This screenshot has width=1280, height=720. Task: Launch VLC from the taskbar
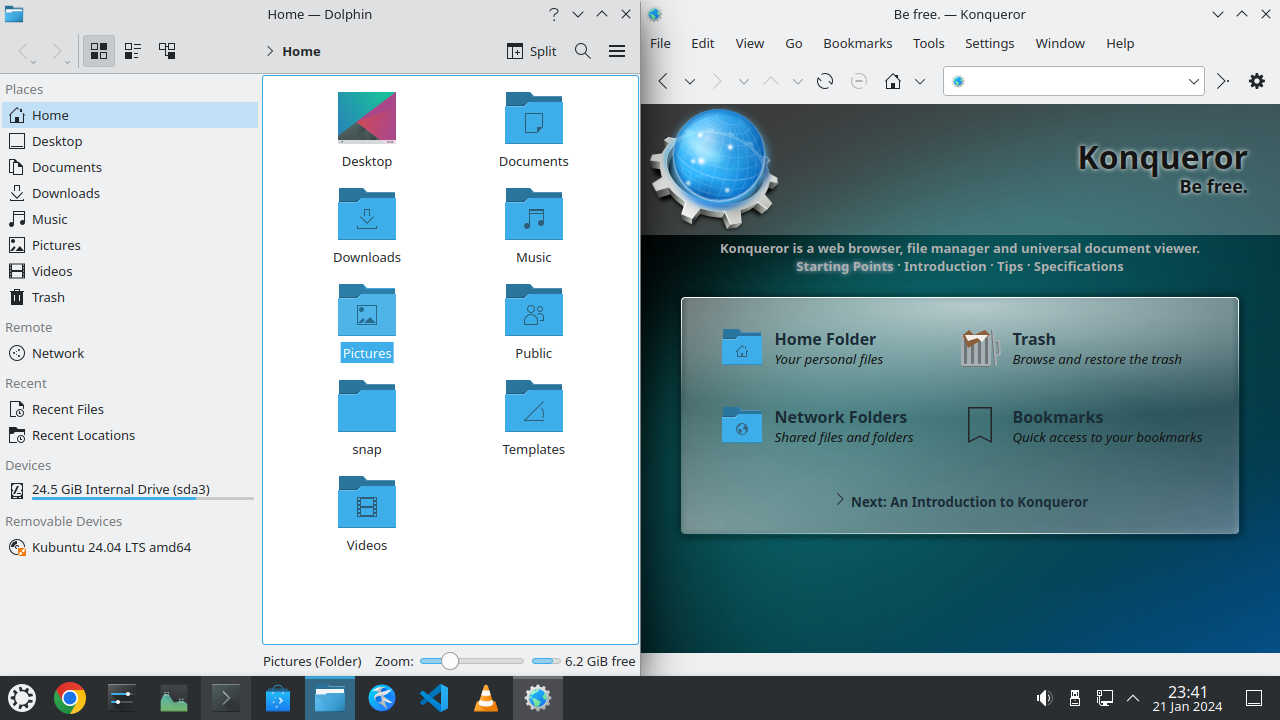[486, 698]
